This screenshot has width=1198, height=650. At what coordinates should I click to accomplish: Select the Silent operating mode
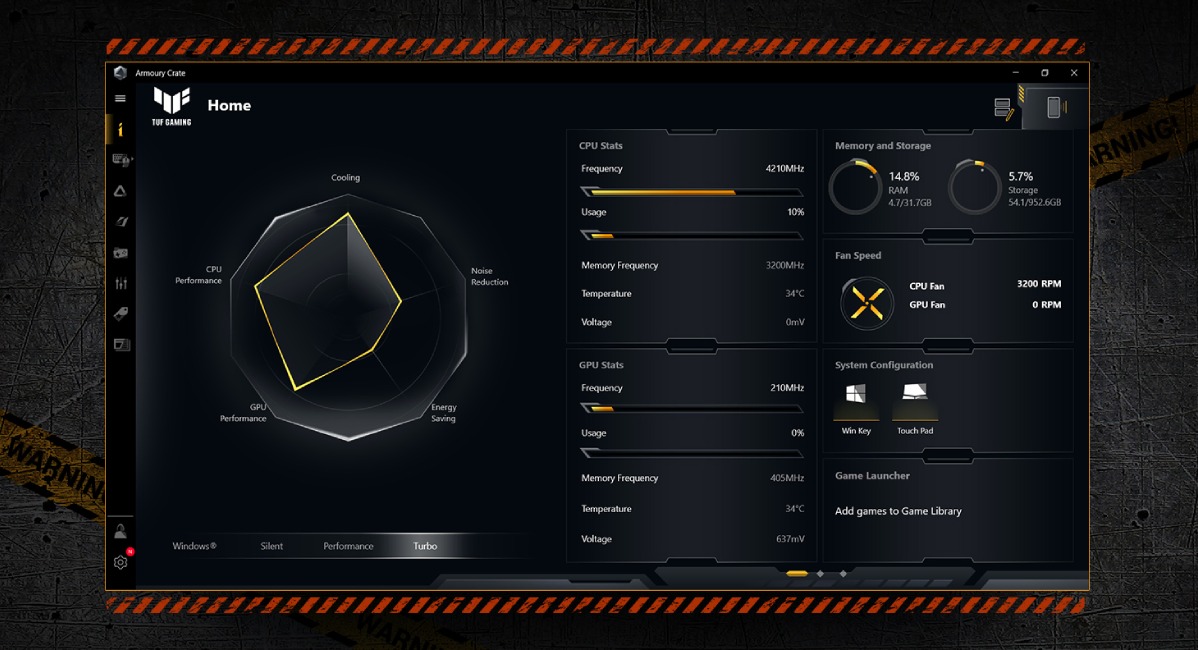[x=271, y=546]
